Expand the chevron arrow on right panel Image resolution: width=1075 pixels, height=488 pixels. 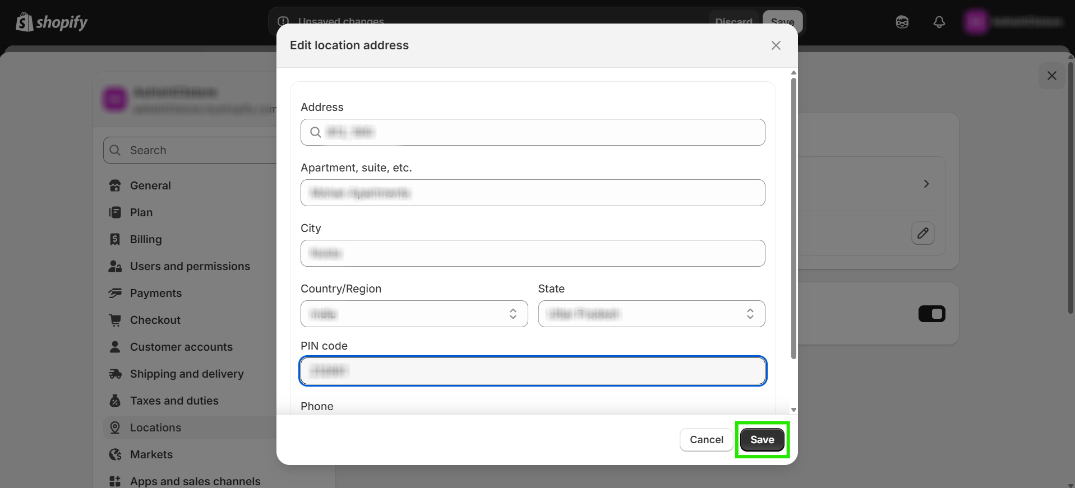[926, 184]
